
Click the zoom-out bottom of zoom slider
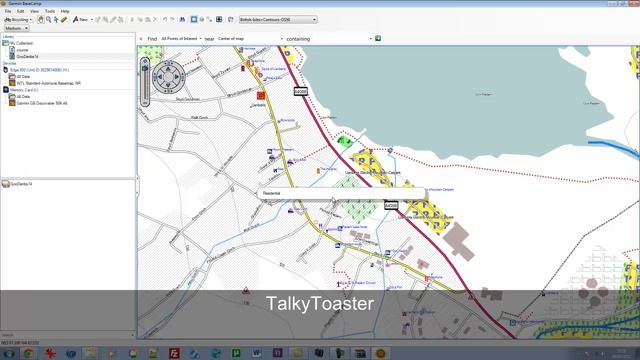145,102
